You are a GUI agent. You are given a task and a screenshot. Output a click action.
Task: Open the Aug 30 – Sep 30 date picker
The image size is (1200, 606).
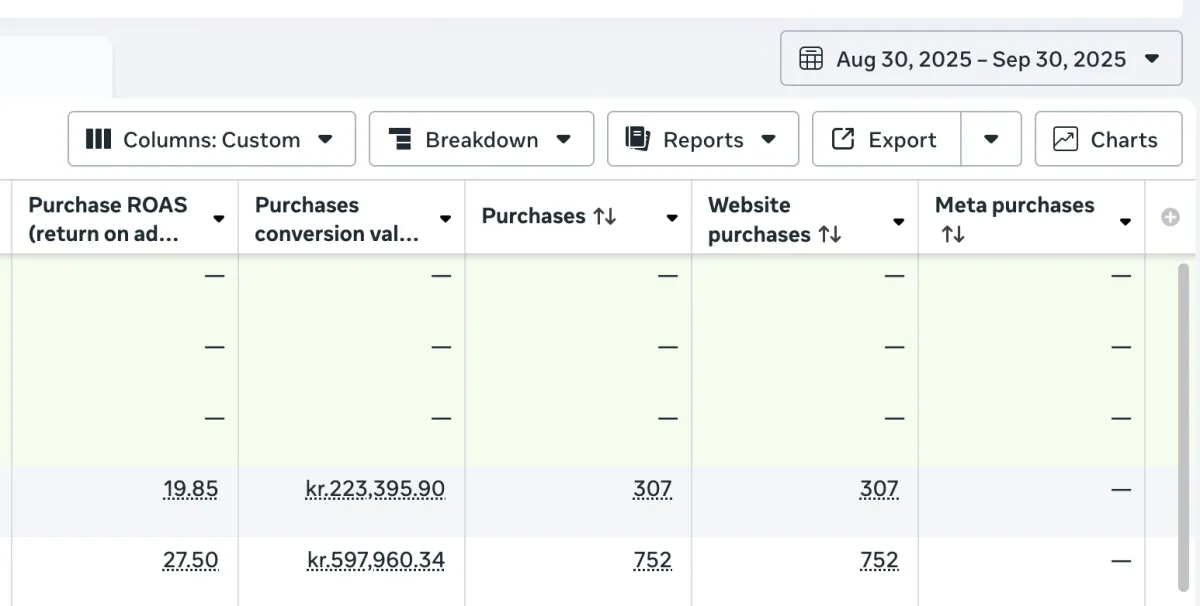[980, 59]
